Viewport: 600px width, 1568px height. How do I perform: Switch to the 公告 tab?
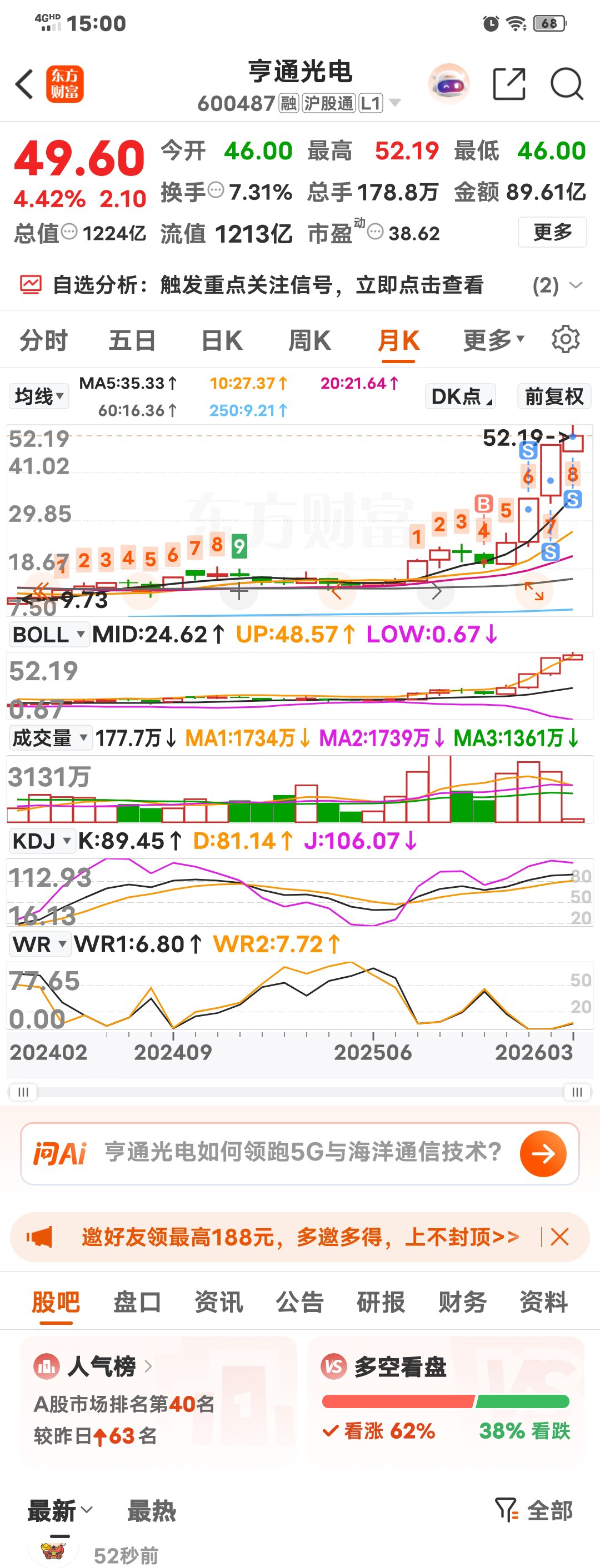tap(299, 1302)
